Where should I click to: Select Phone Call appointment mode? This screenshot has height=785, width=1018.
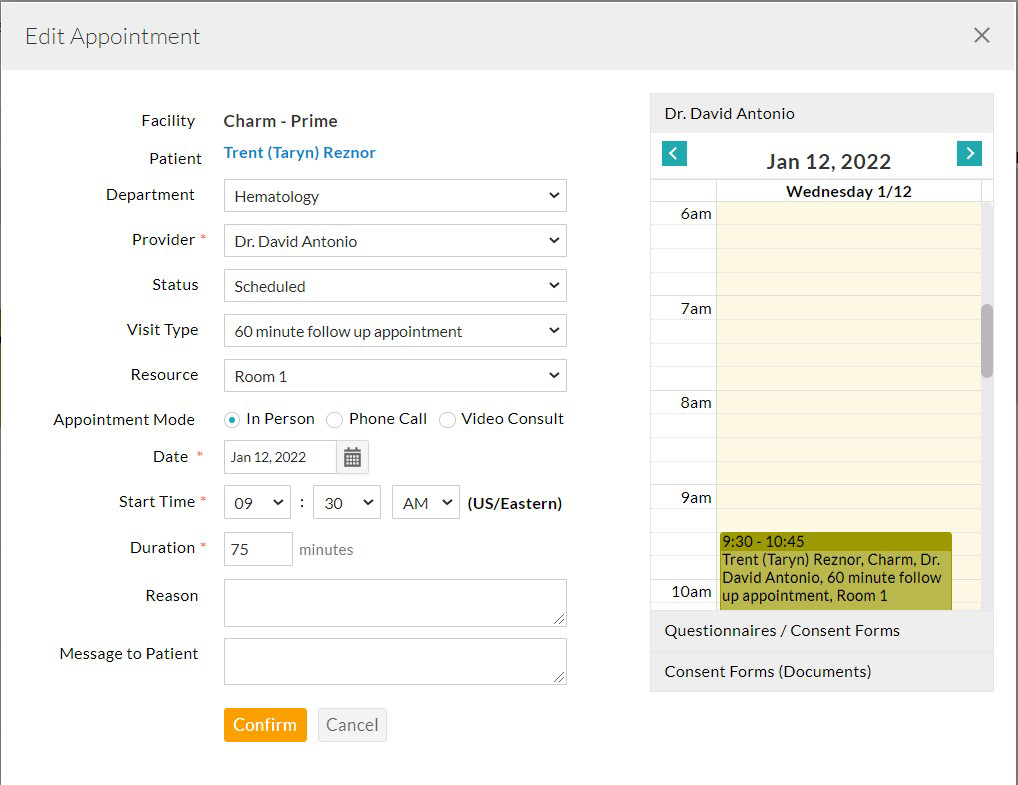click(335, 420)
